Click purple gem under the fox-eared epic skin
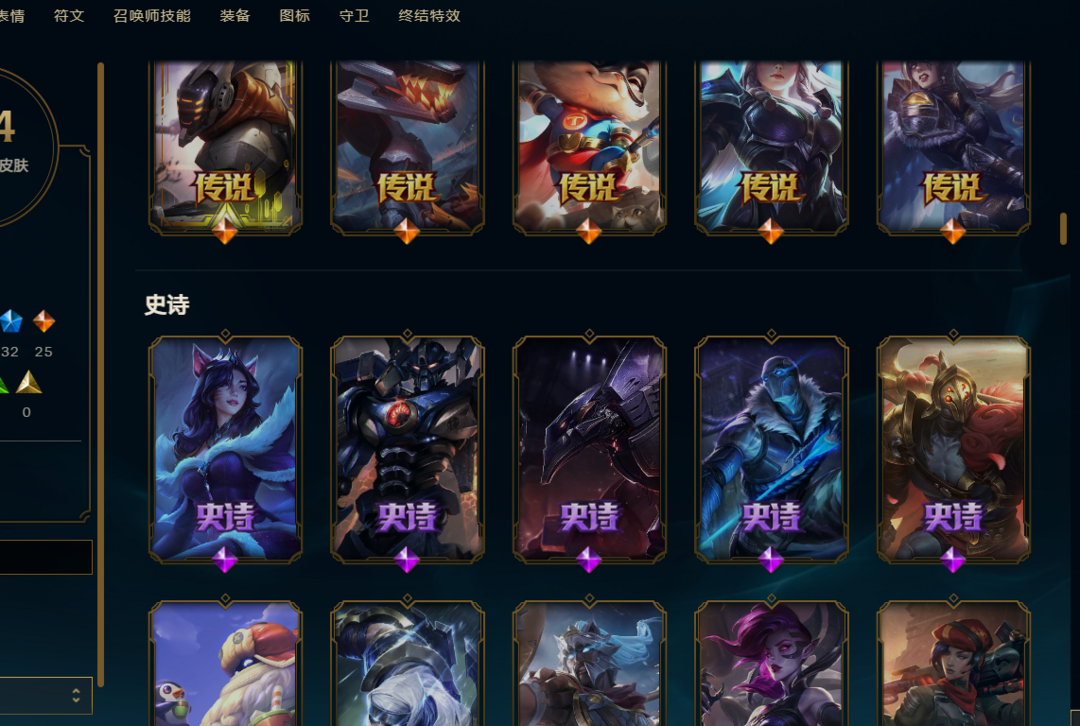 [x=225, y=560]
